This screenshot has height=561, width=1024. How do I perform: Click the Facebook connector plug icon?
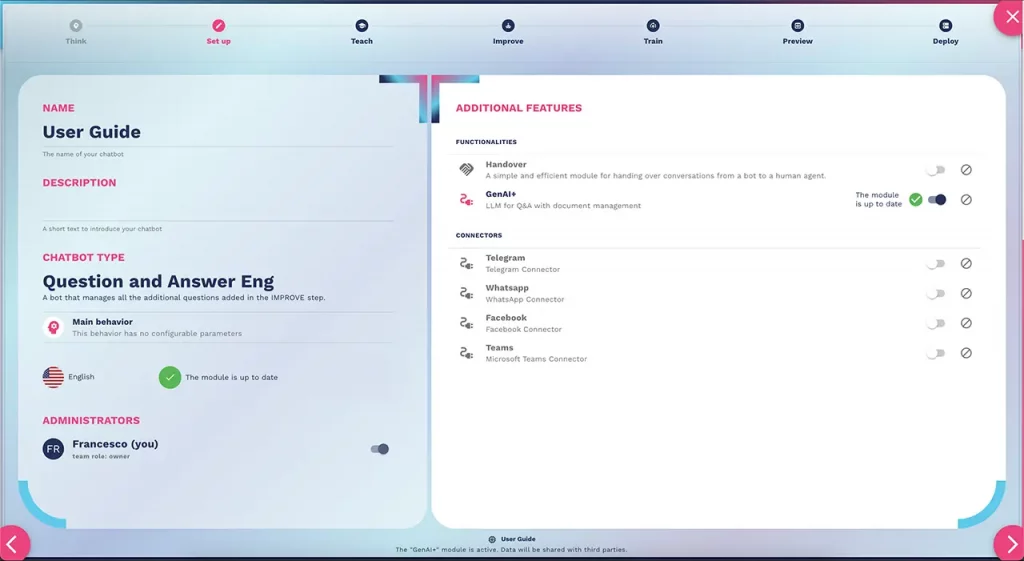pyautogui.click(x=466, y=323)
